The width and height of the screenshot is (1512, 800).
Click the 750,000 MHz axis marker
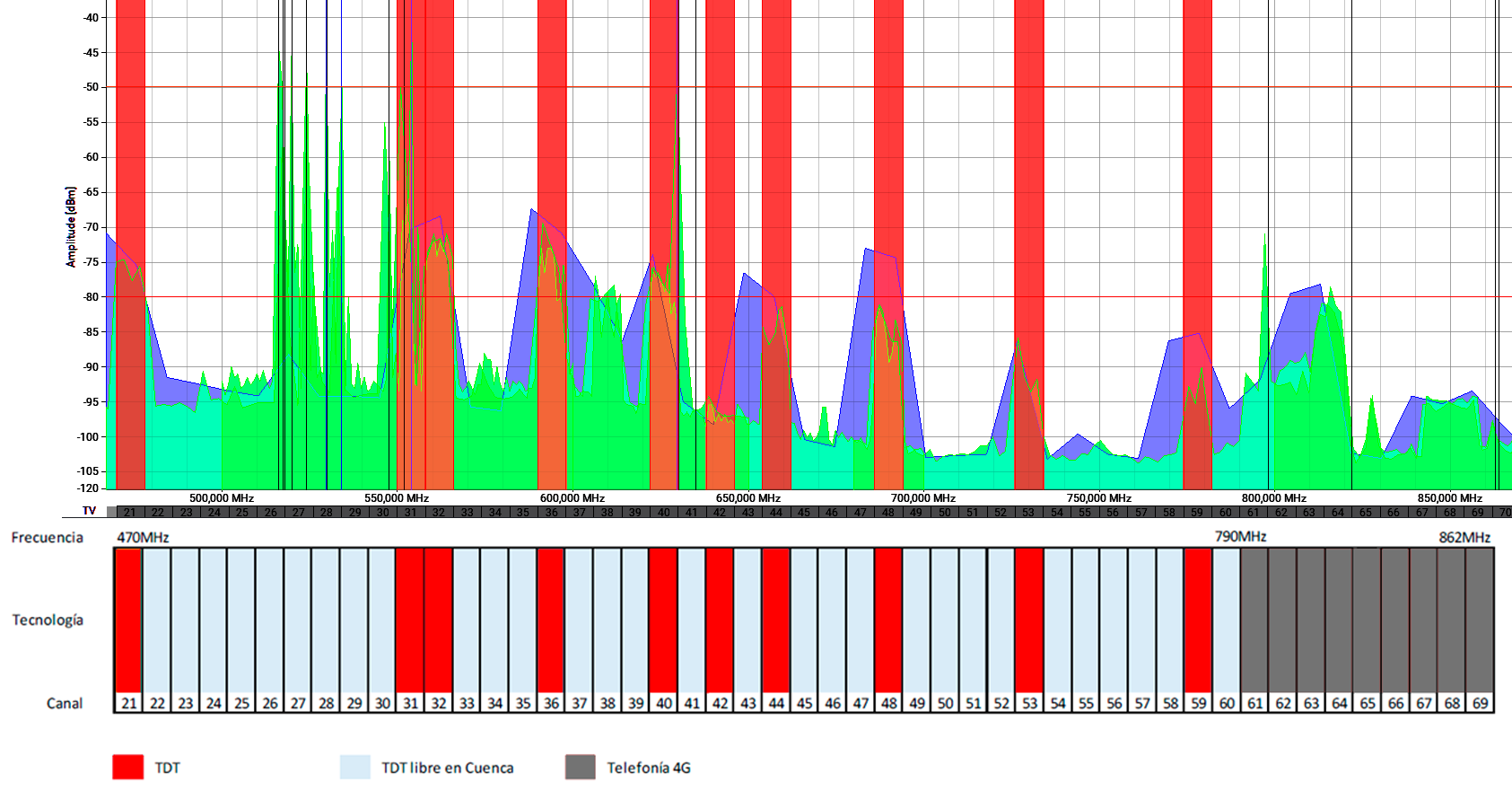(x=1098, y=498)
